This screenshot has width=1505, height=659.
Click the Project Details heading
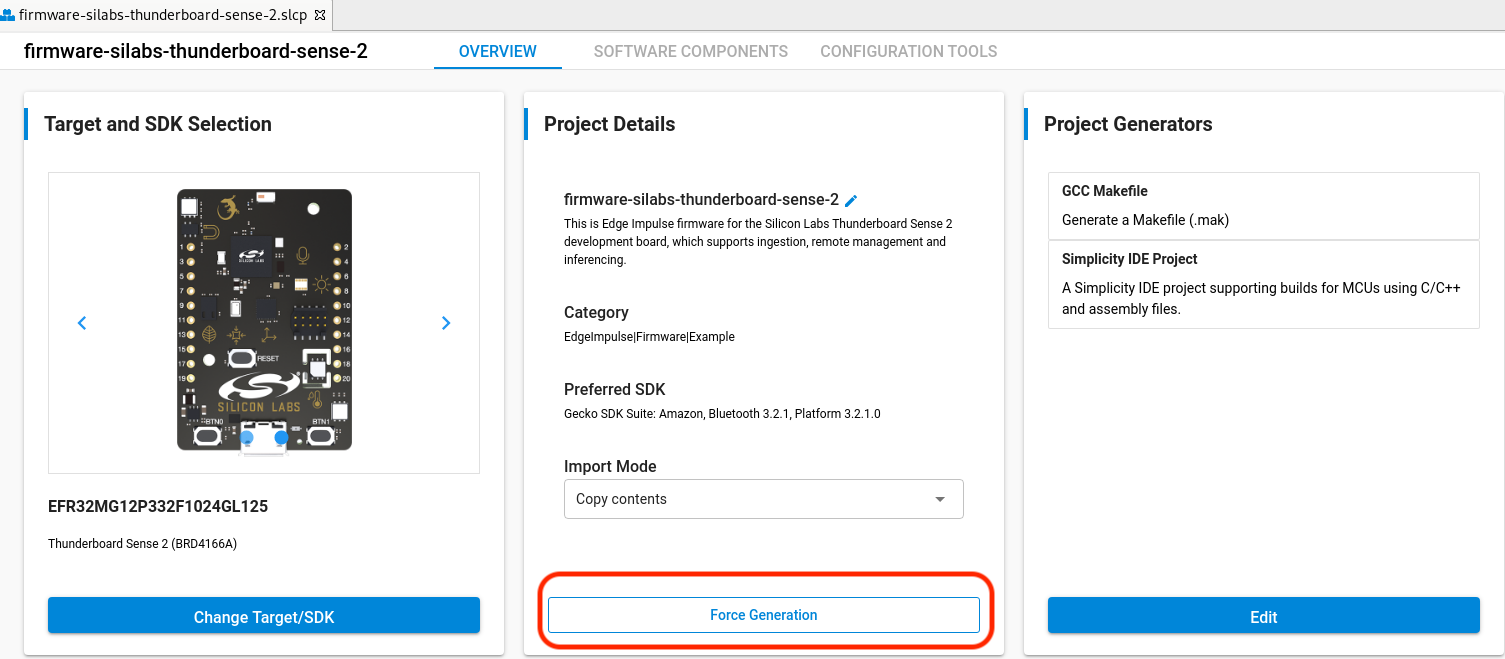pos(610,124)
